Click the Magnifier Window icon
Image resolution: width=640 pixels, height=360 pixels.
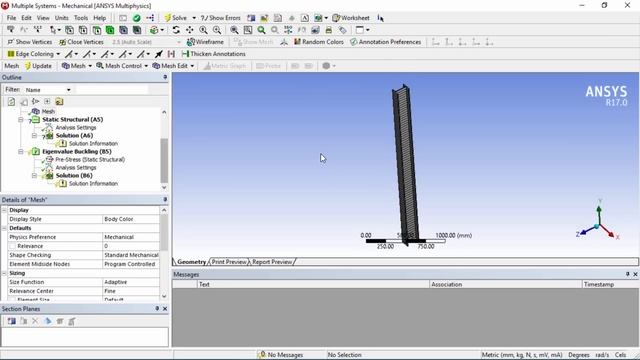[x=248, y=30]
